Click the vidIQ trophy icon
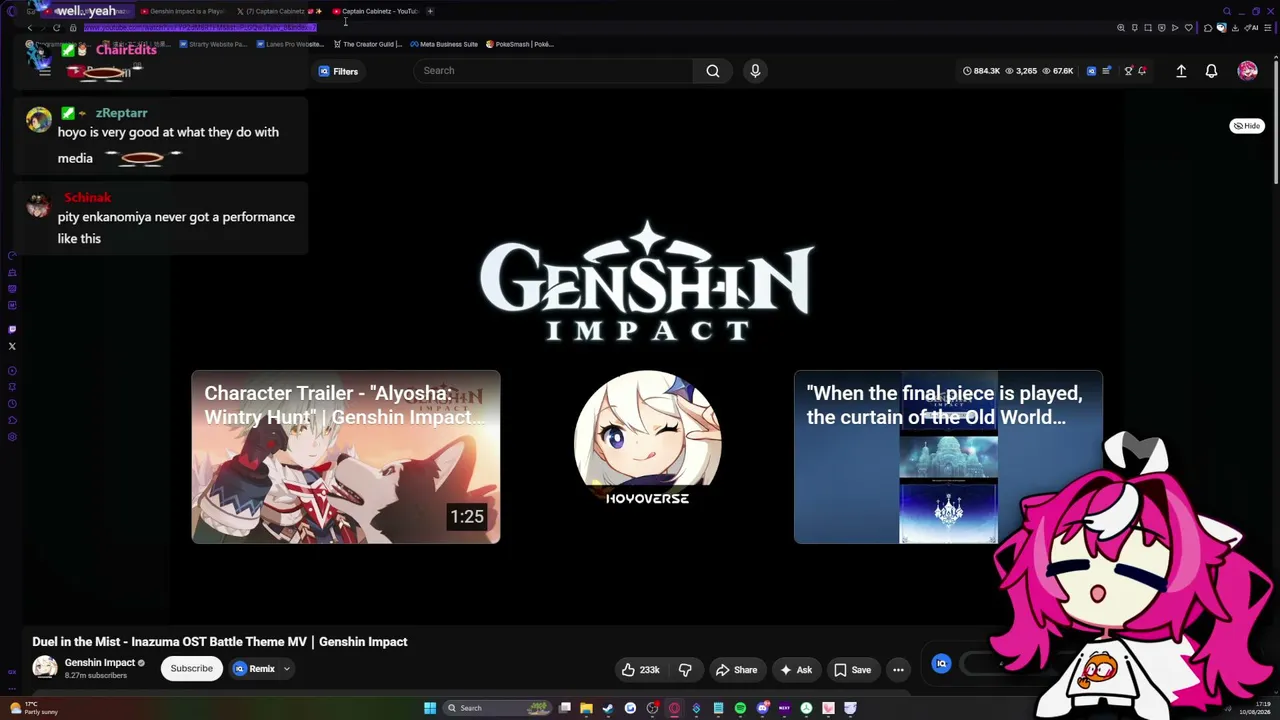 tap(1128, 71)
